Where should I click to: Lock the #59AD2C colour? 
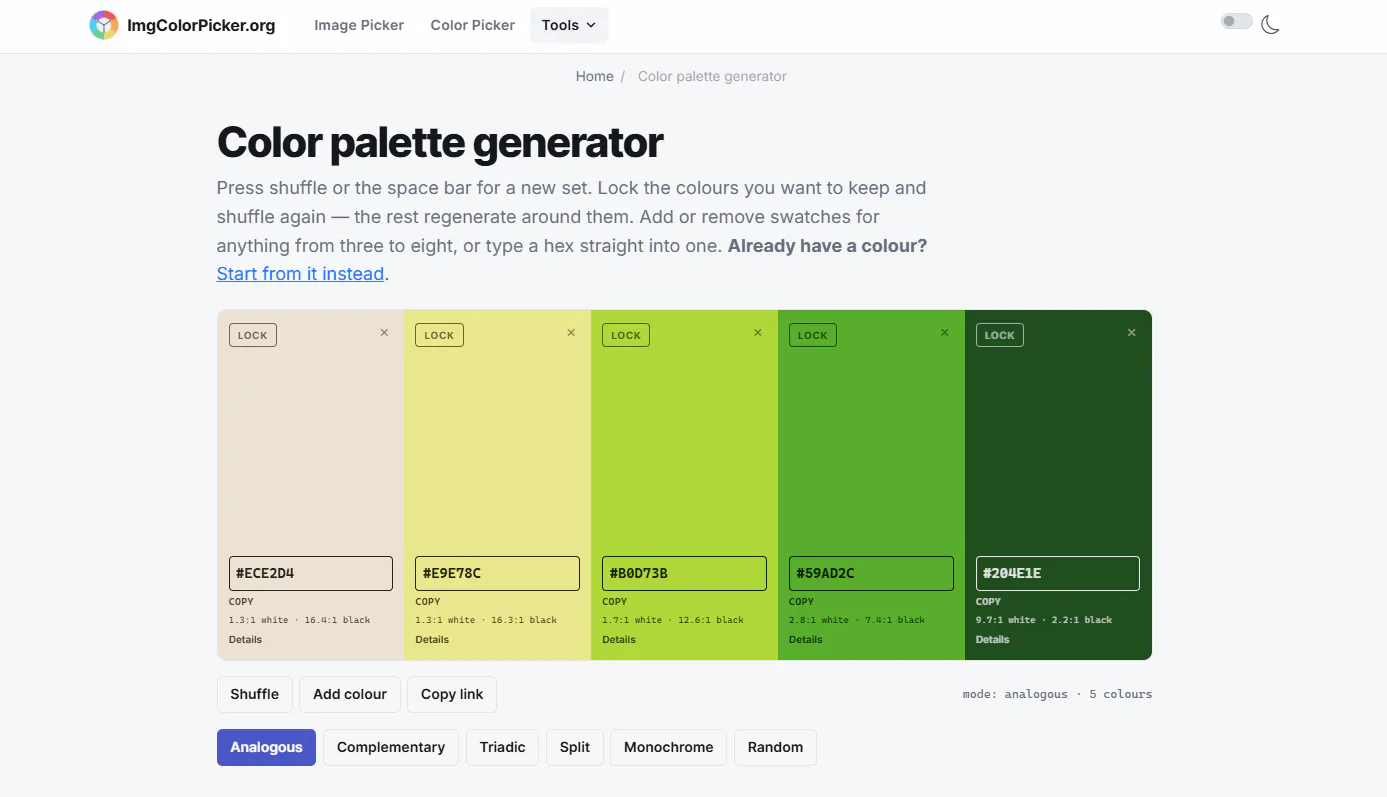[813, 335]
